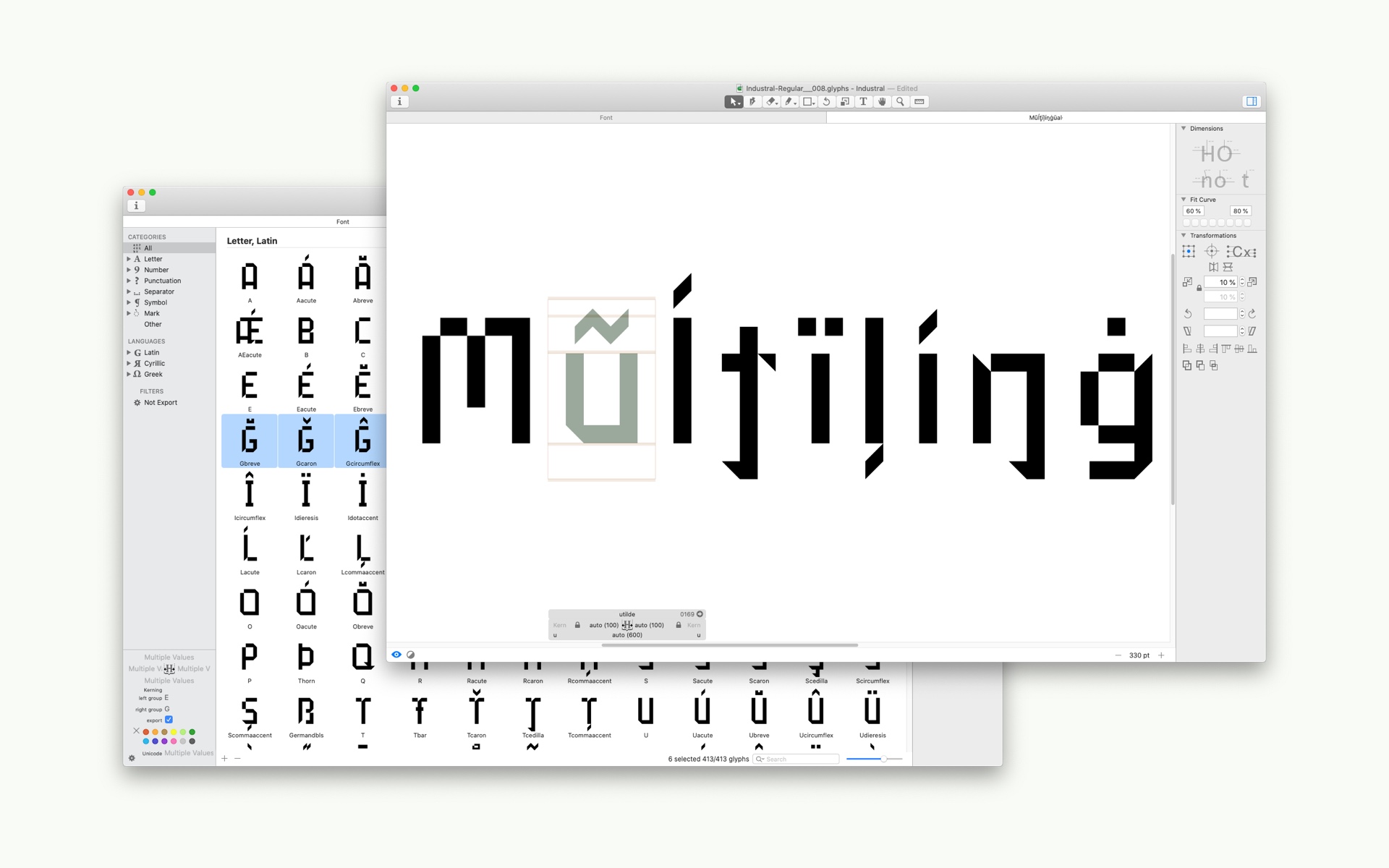
Task: Select the Other category
Action: (x=169, y=324)
